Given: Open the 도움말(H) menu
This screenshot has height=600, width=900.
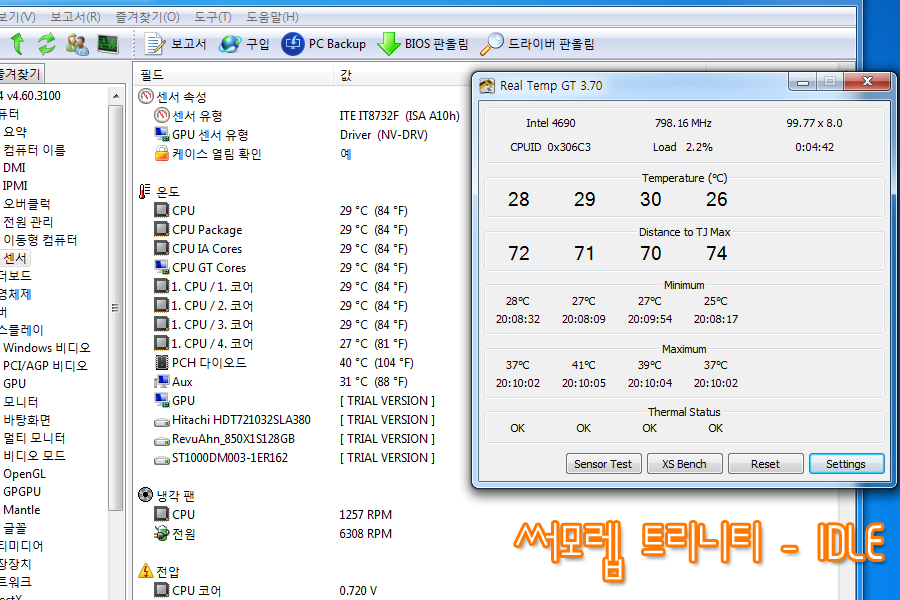Looking at the screenshot, I should [273, 17].
